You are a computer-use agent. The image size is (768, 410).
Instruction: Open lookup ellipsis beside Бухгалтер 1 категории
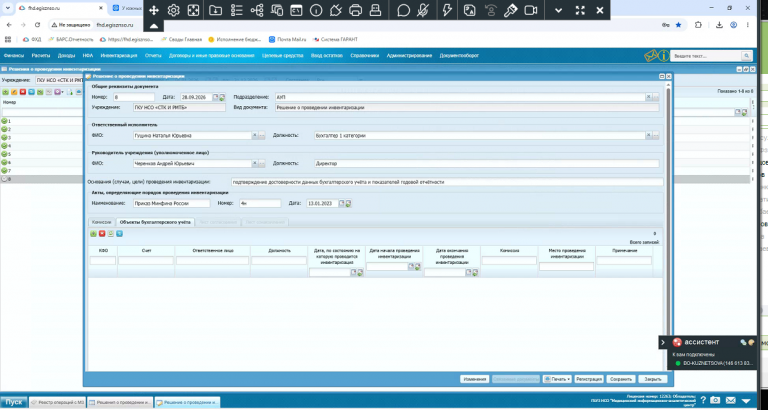tap(656, 136)
